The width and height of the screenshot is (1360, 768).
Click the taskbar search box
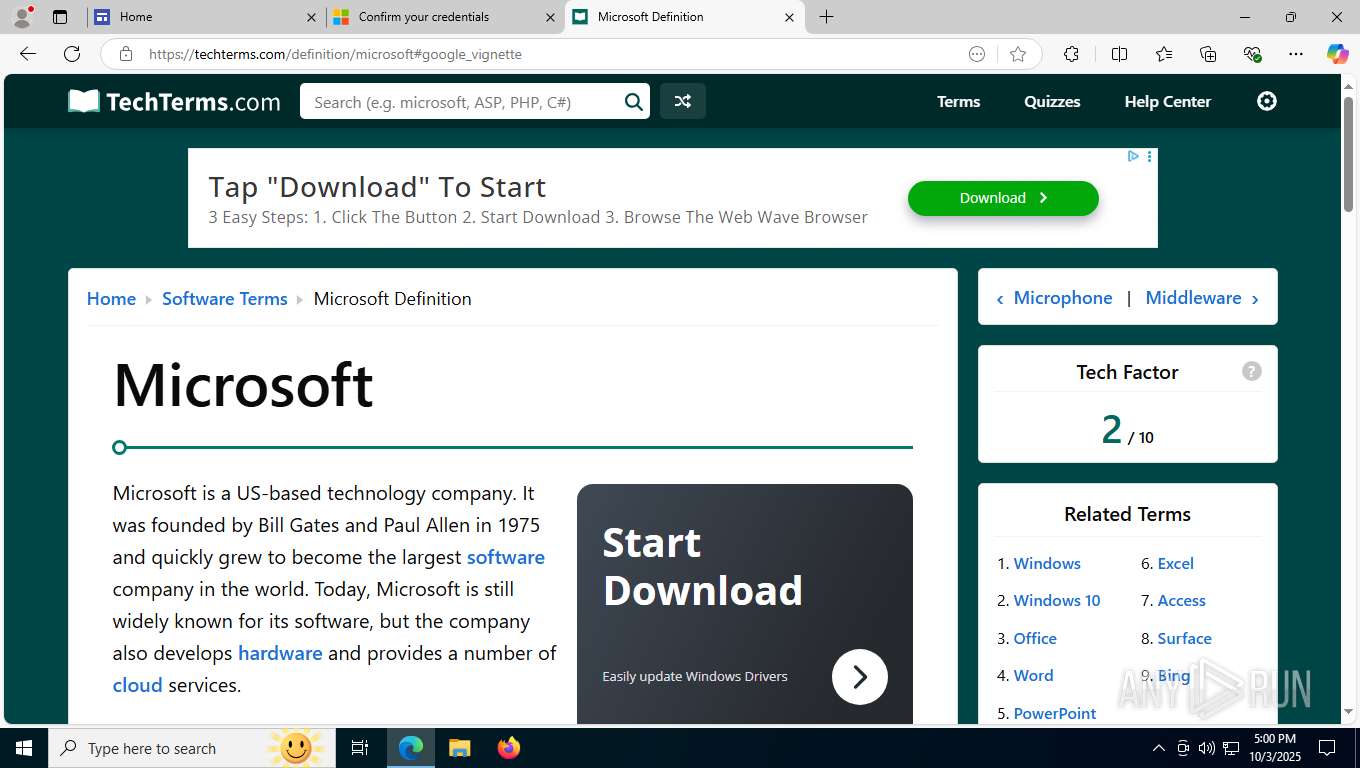190,748
